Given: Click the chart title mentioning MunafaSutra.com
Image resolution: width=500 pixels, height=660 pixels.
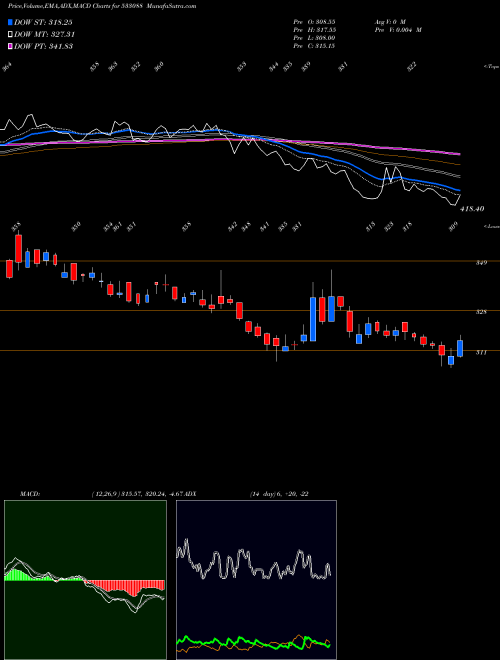Looking at the screenshot, I should [x=102, y=6].
